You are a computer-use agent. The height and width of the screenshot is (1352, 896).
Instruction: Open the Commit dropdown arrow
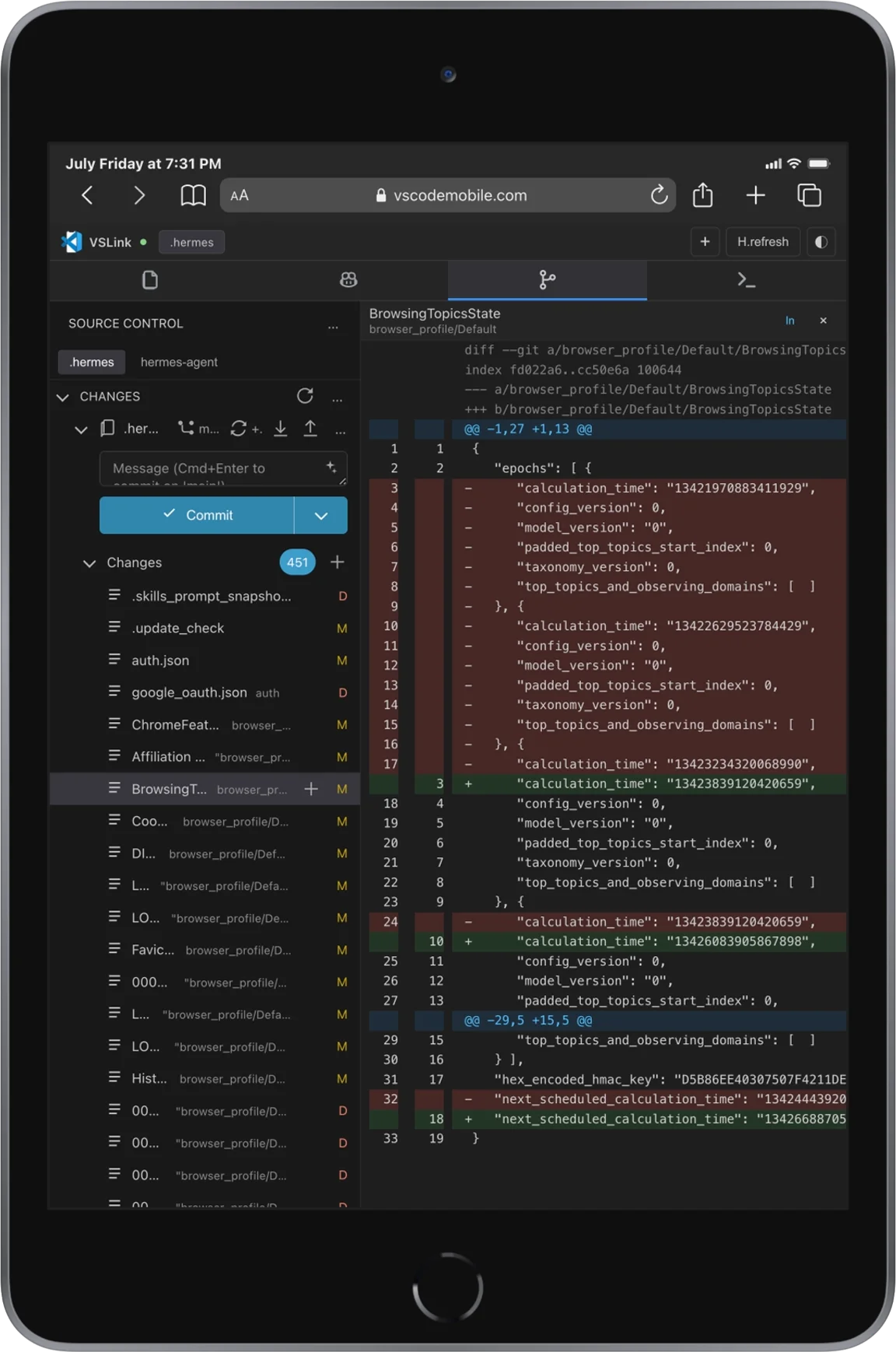pos(321,515)
